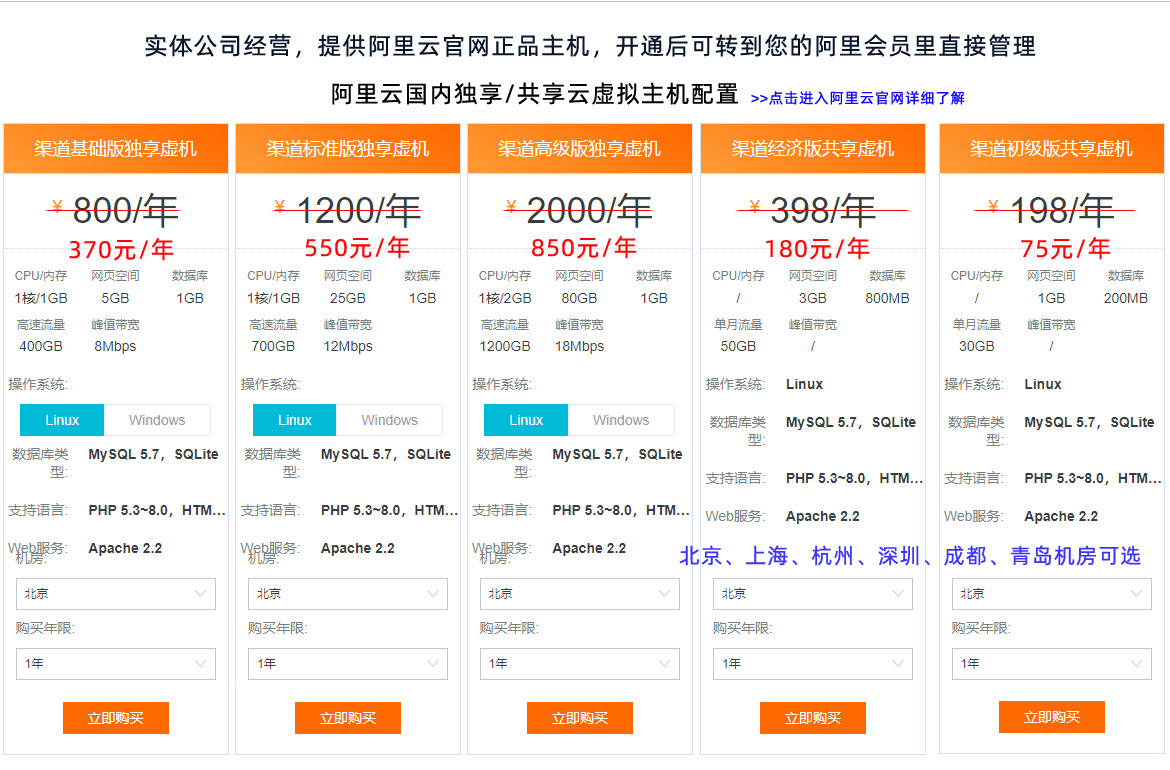Click 立即购买 for the 渠道基础版独享虚机 plan
Image resolution: width=1170 pixels, height=770 pixels.
tap(116, 718)
